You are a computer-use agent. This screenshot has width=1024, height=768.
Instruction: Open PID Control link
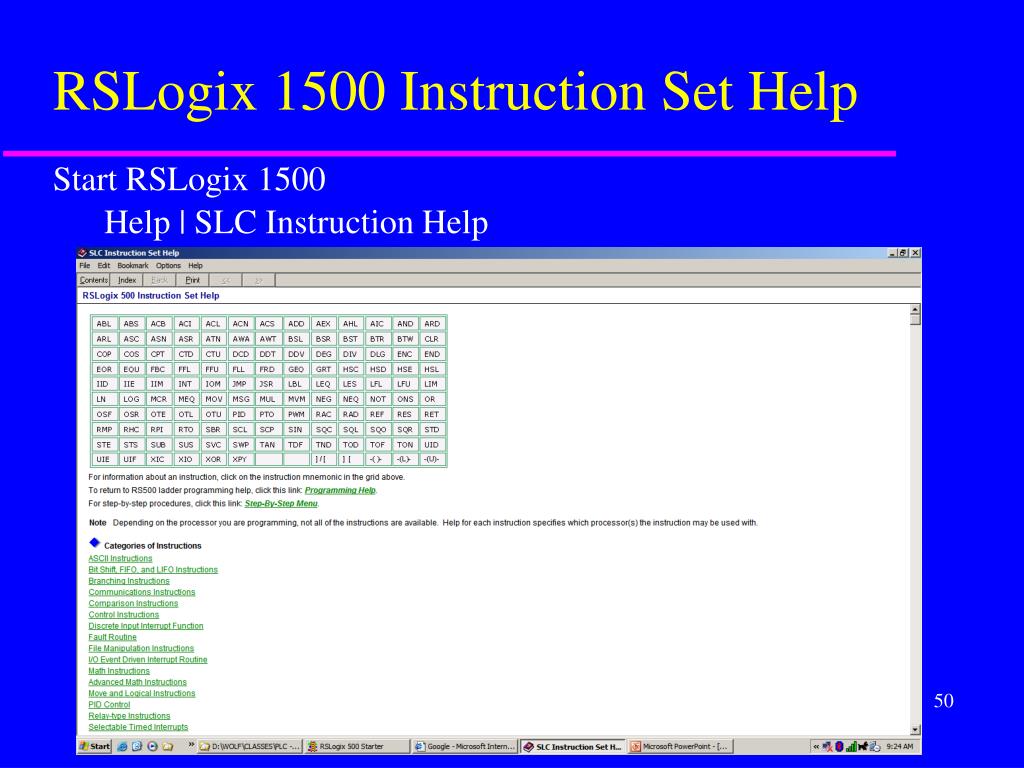[109, 705]
